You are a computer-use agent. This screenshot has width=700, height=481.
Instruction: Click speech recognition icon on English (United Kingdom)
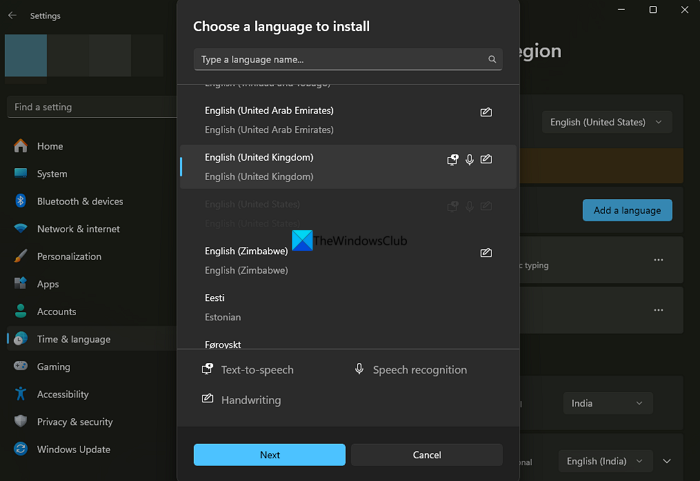tap(469, 159)
